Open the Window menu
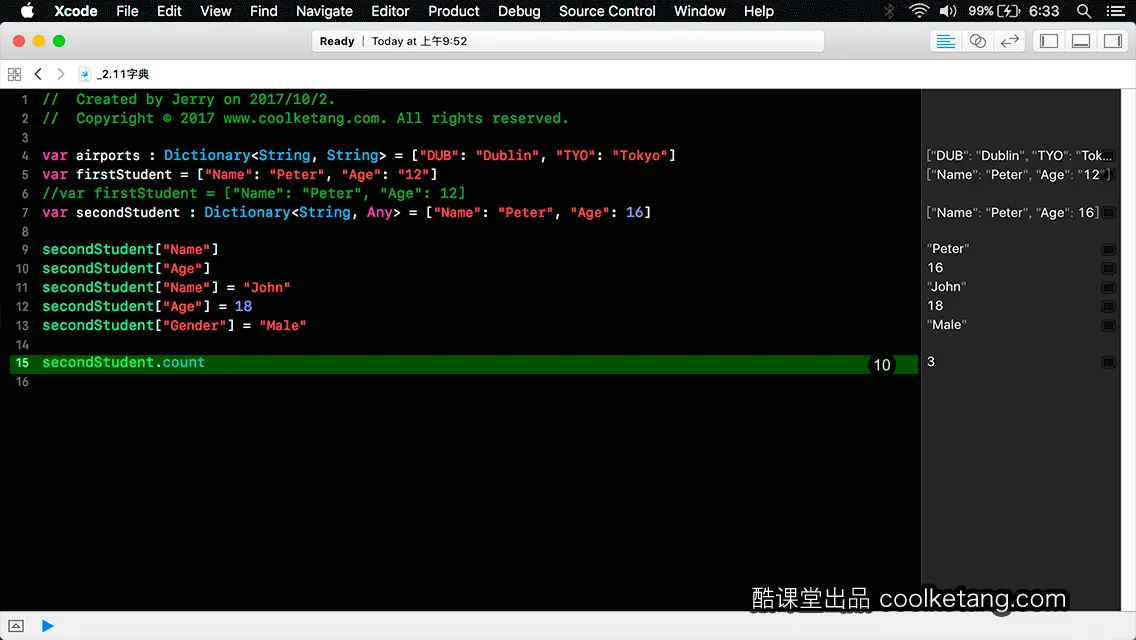Screen dimensions: 1136x640 tap(699, 11)
